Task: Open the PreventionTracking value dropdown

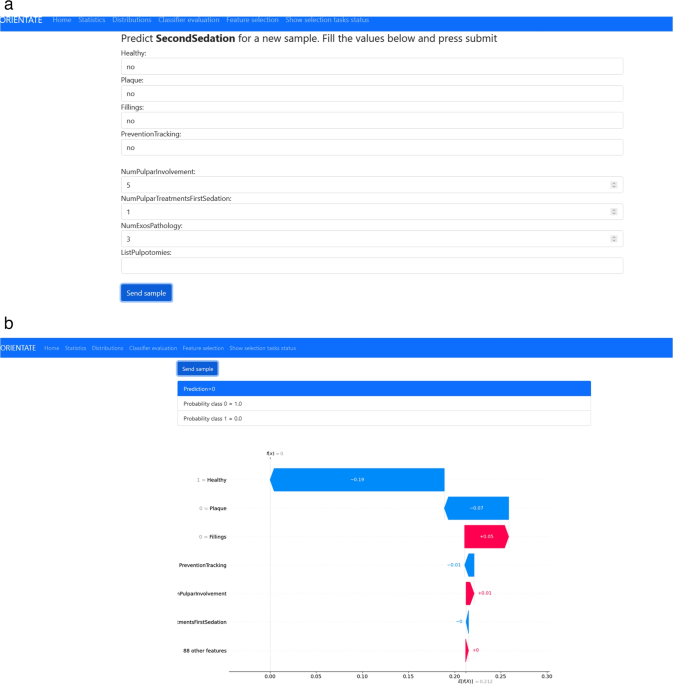Action: (372, 148)
